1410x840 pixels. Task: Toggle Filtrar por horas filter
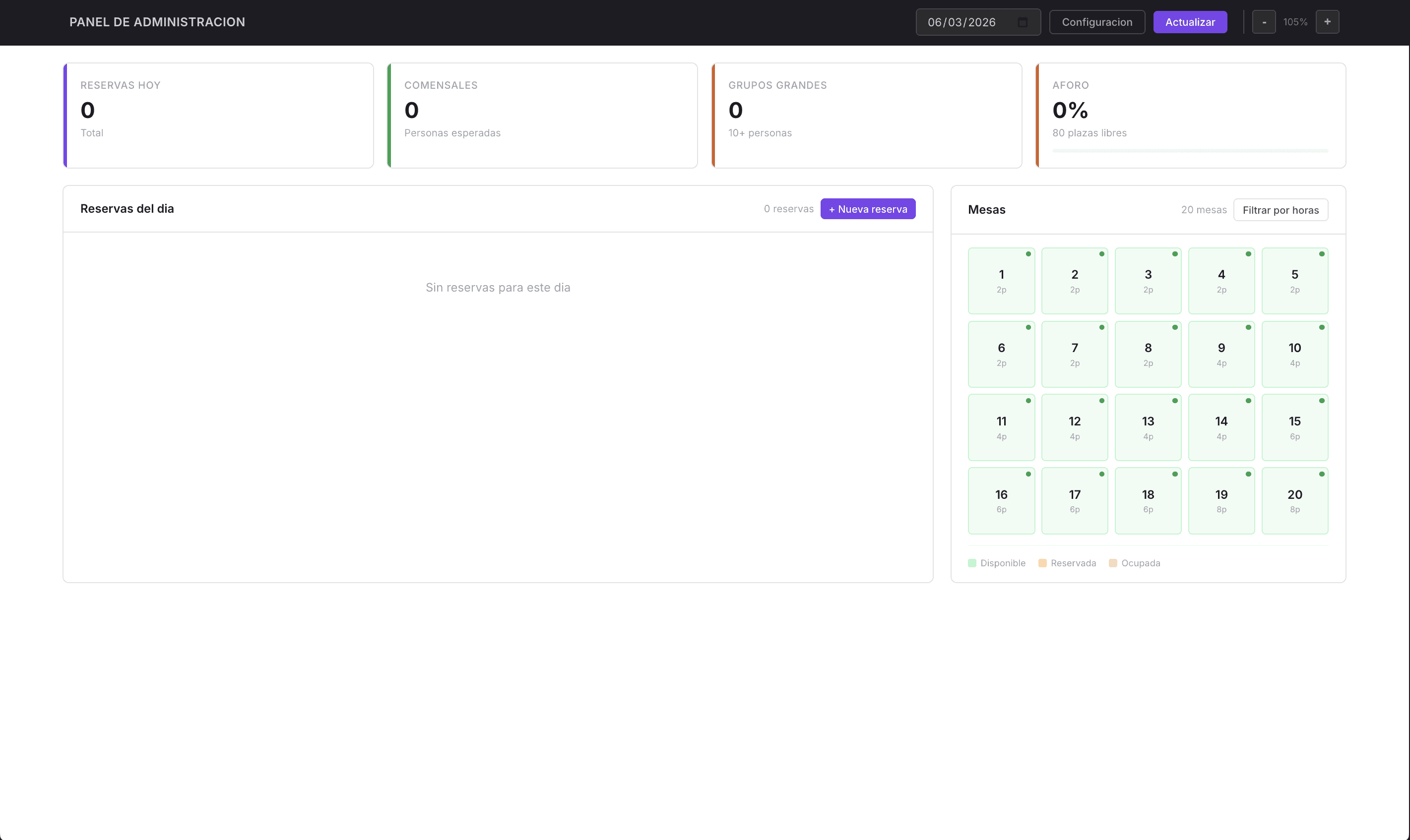1281,210
